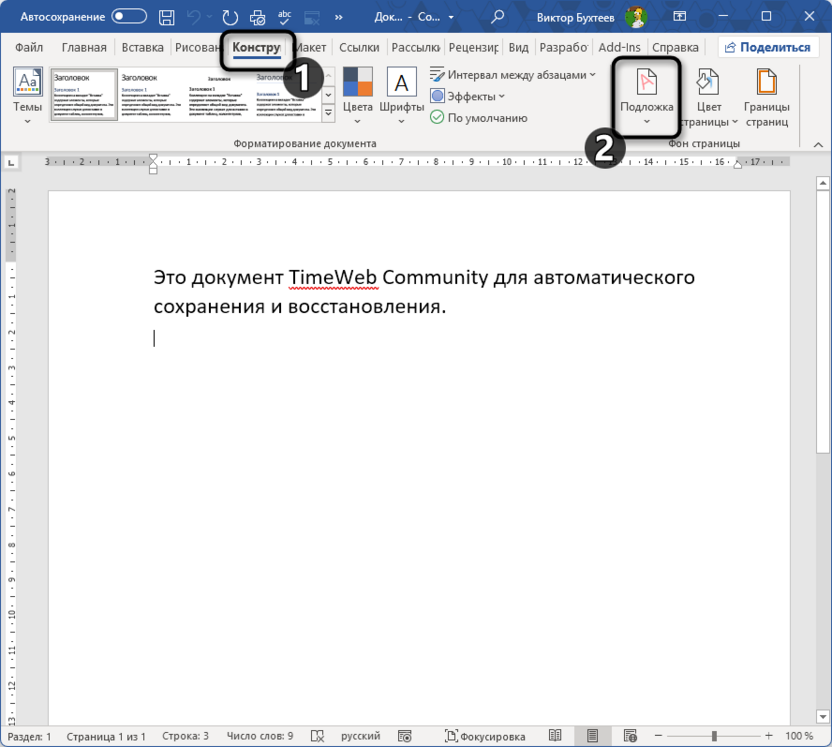Screen dimensions: 832x747
Task: Click Страница 1 из 1 status
Action: pos(106,736)
